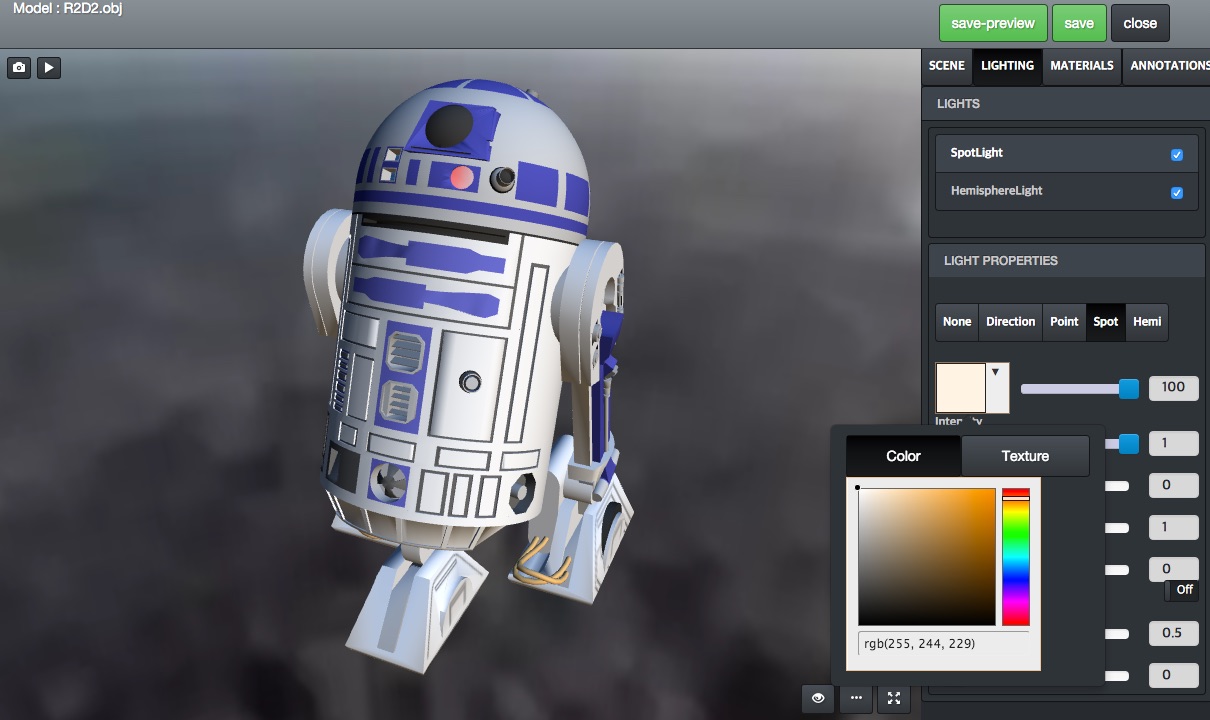Expand the dropdown arrow beside the color swatch
The width and height of the screenshot is (1210, 720).
(996, 372)
